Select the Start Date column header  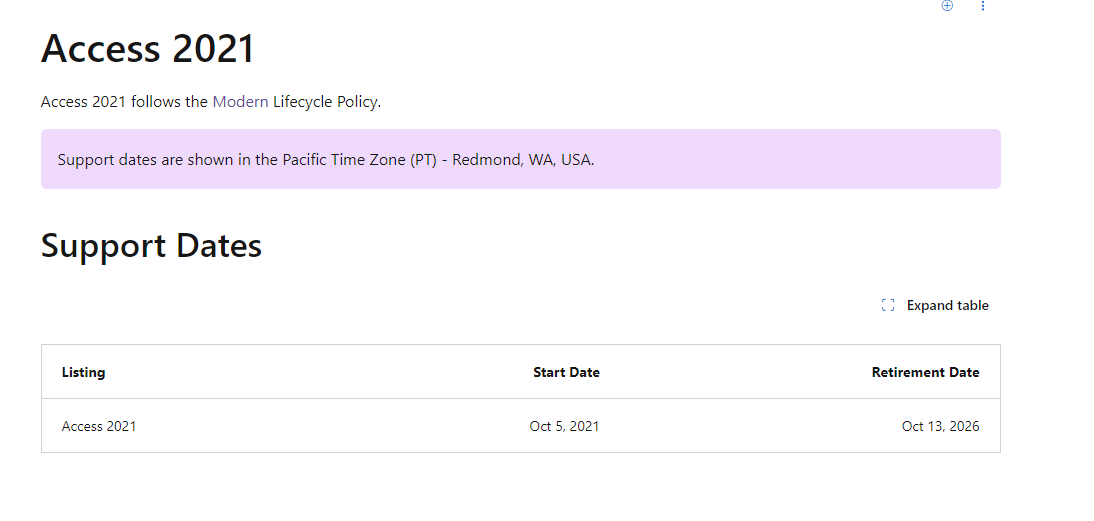point(566,372)
